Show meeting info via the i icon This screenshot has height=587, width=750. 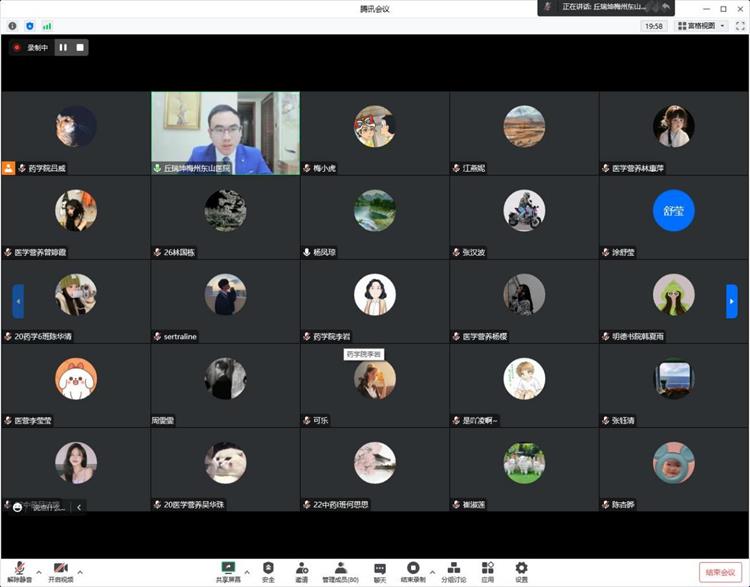[x=12, y=26]
